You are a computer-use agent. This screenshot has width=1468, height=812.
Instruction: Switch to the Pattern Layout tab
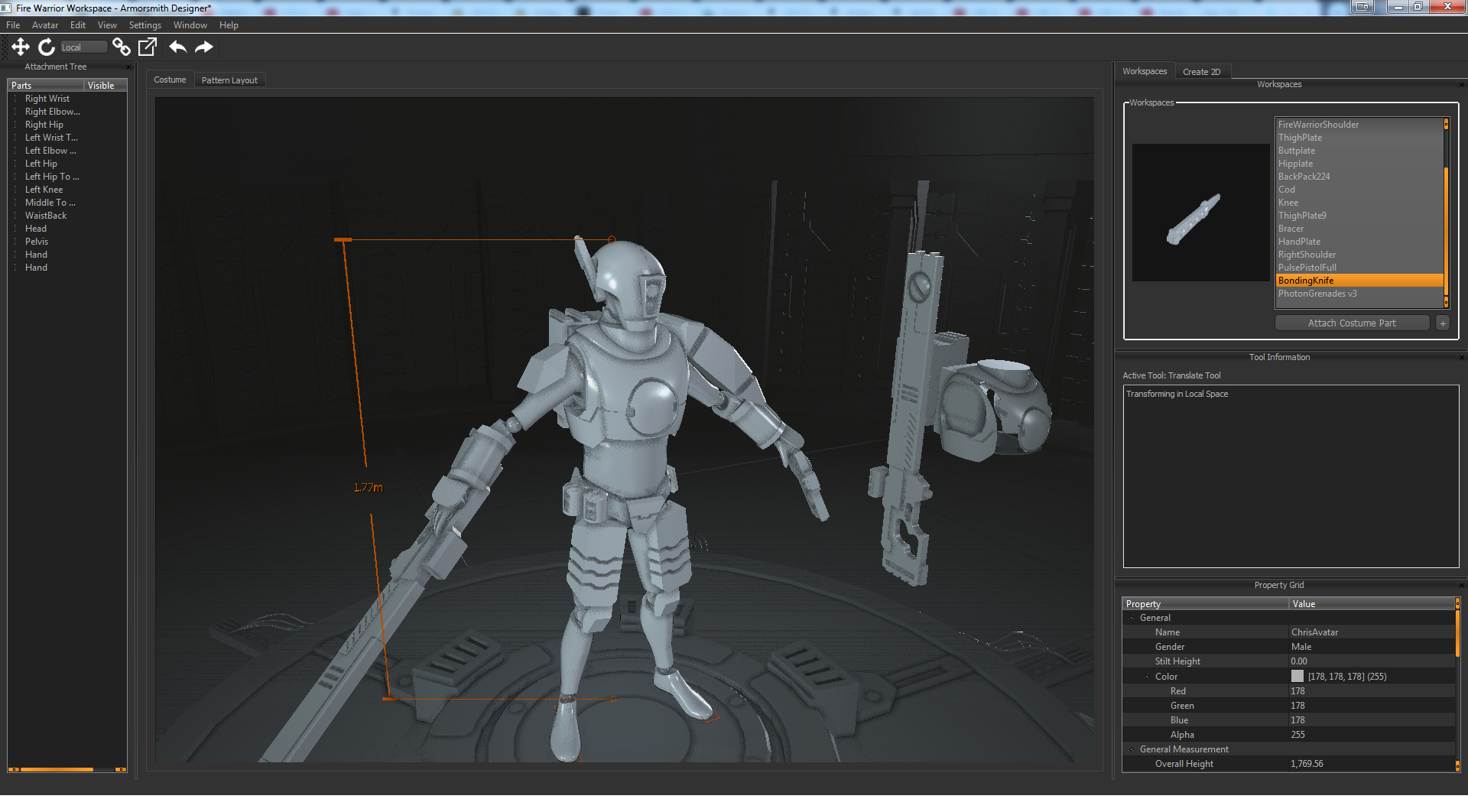pyautogui.click(x=229, y=80)
